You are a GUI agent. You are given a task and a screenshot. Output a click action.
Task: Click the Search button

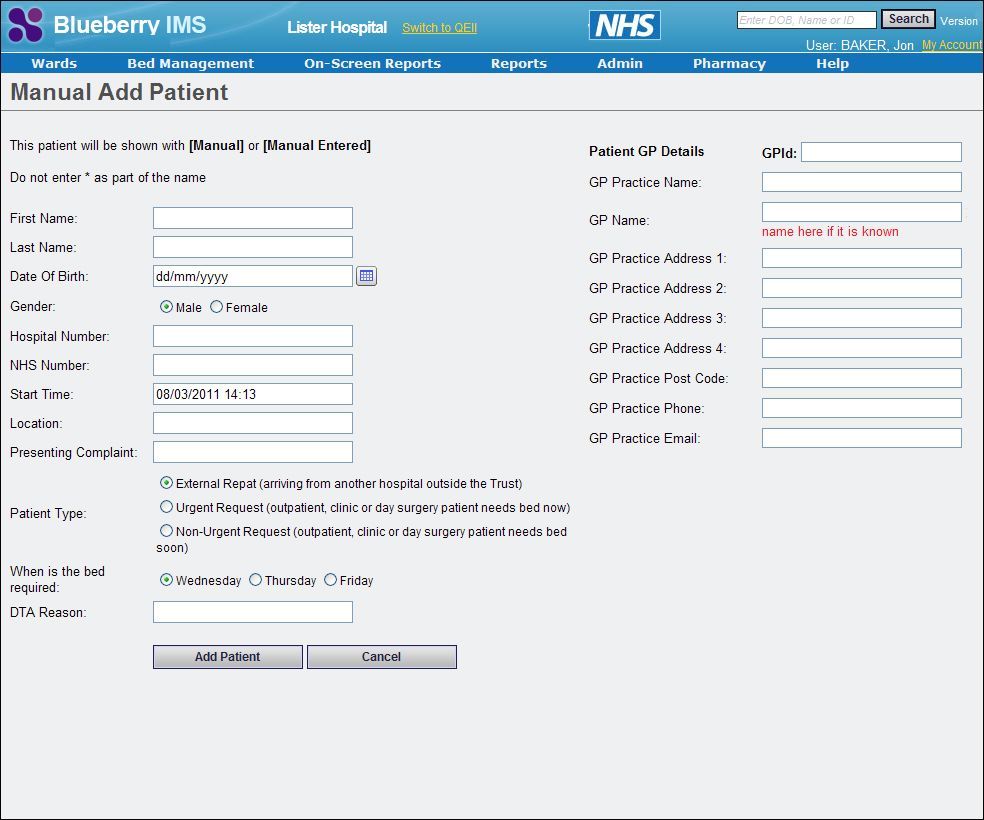click(x=907, y=19)
